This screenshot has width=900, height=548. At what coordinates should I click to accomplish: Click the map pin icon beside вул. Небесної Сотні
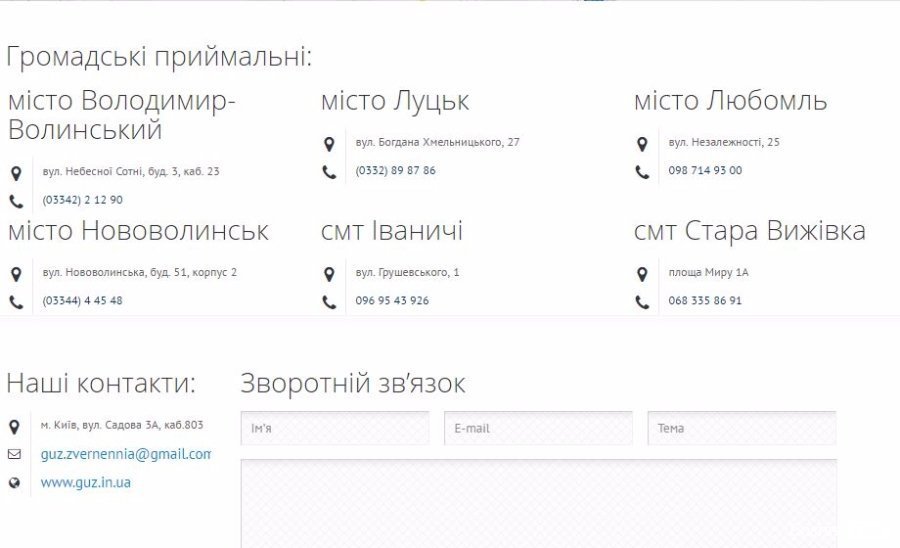pos(16,172)
